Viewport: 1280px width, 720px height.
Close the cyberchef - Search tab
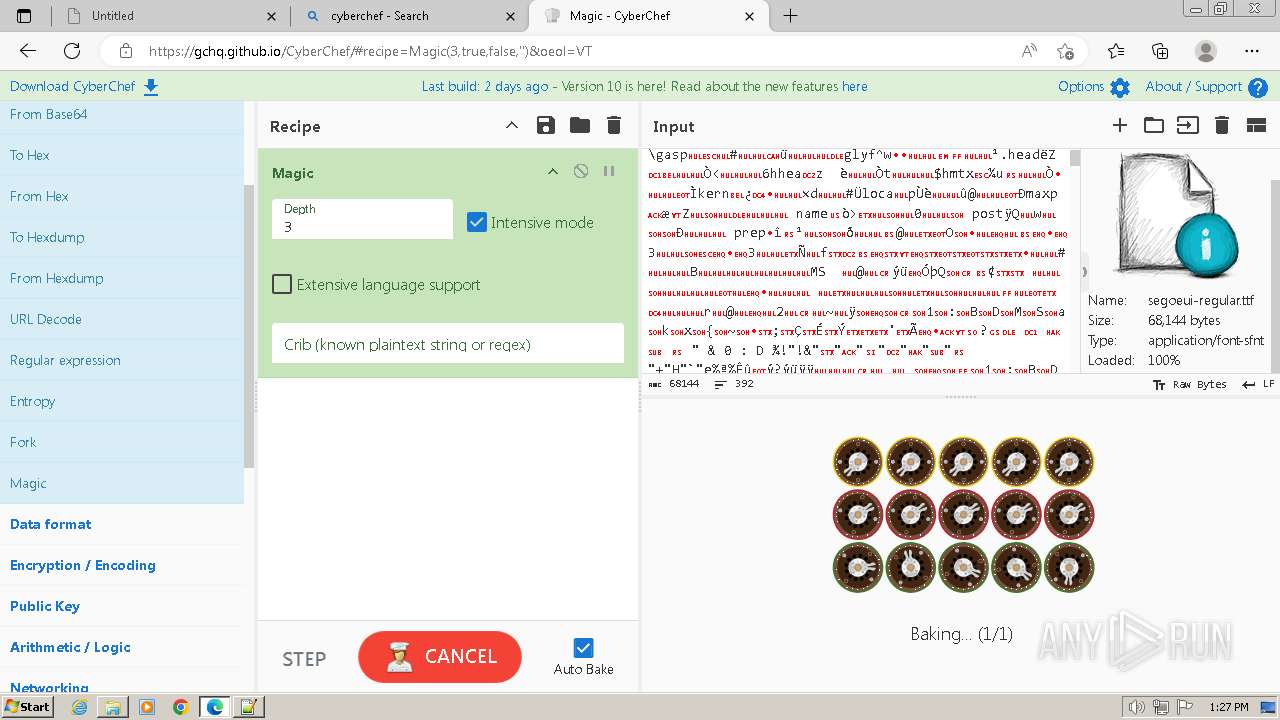[x=511, y=16]
